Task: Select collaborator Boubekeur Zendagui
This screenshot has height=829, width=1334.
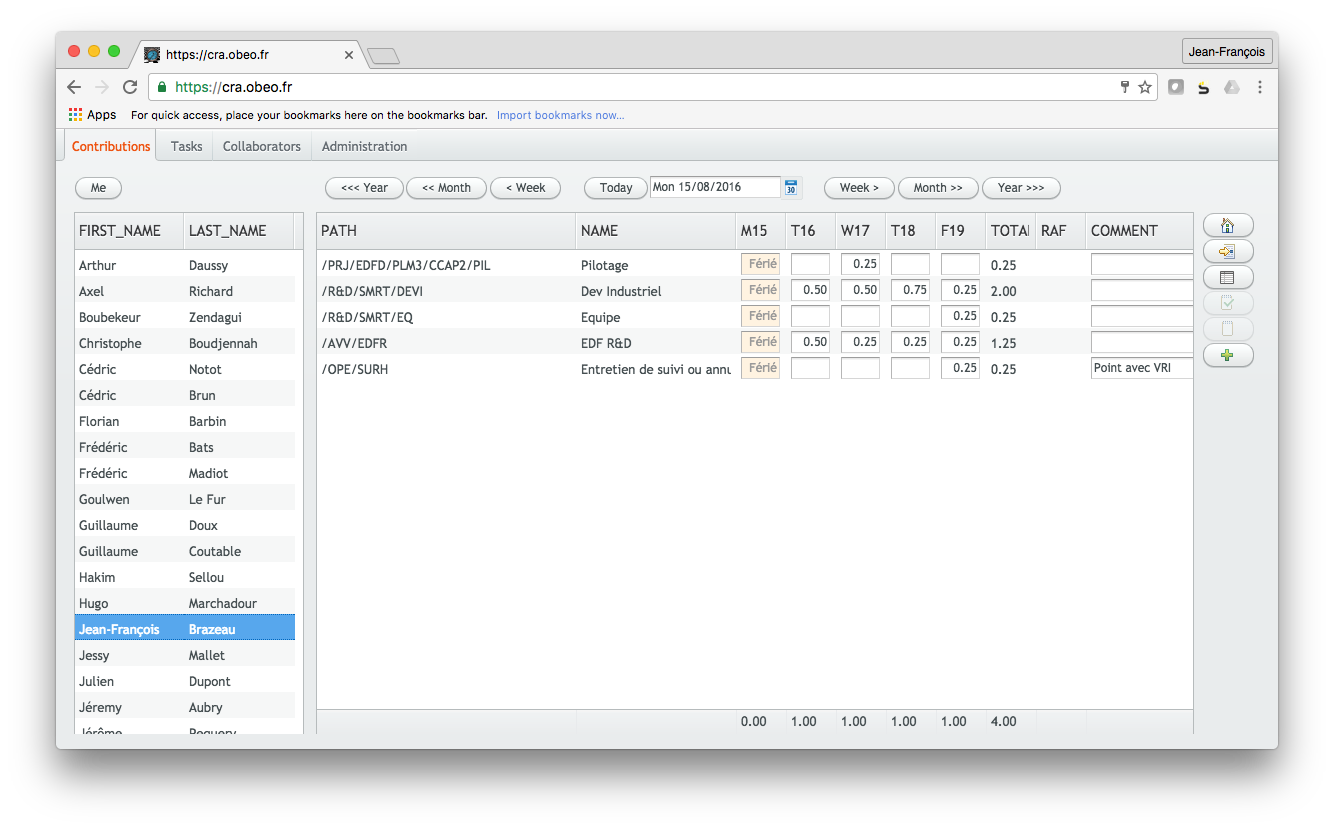Action: coord(185,317)
